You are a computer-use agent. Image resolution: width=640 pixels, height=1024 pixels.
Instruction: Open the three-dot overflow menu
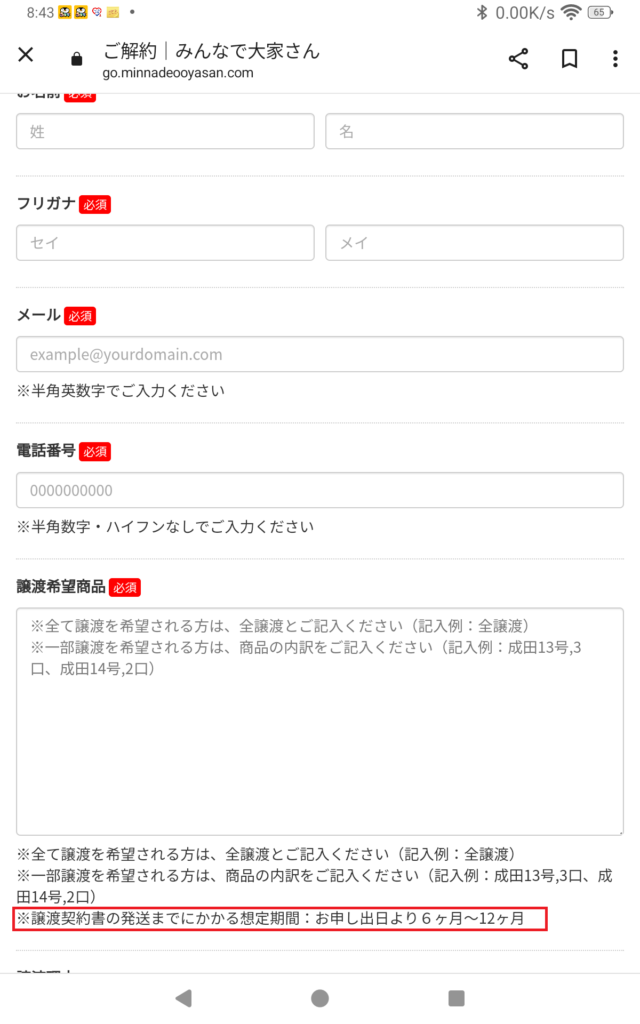[x=615, y=59]
